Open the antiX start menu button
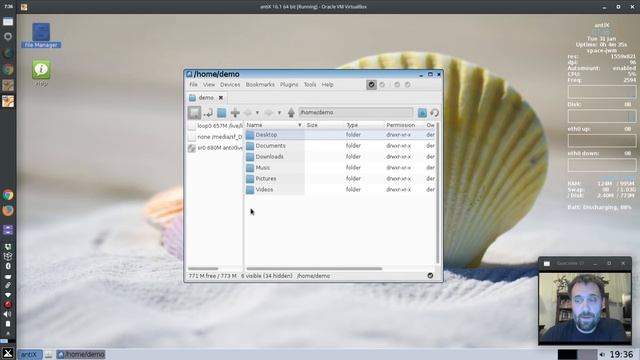Image resolution: width=640 pixels, height=360 pixels. click(29, 354)
